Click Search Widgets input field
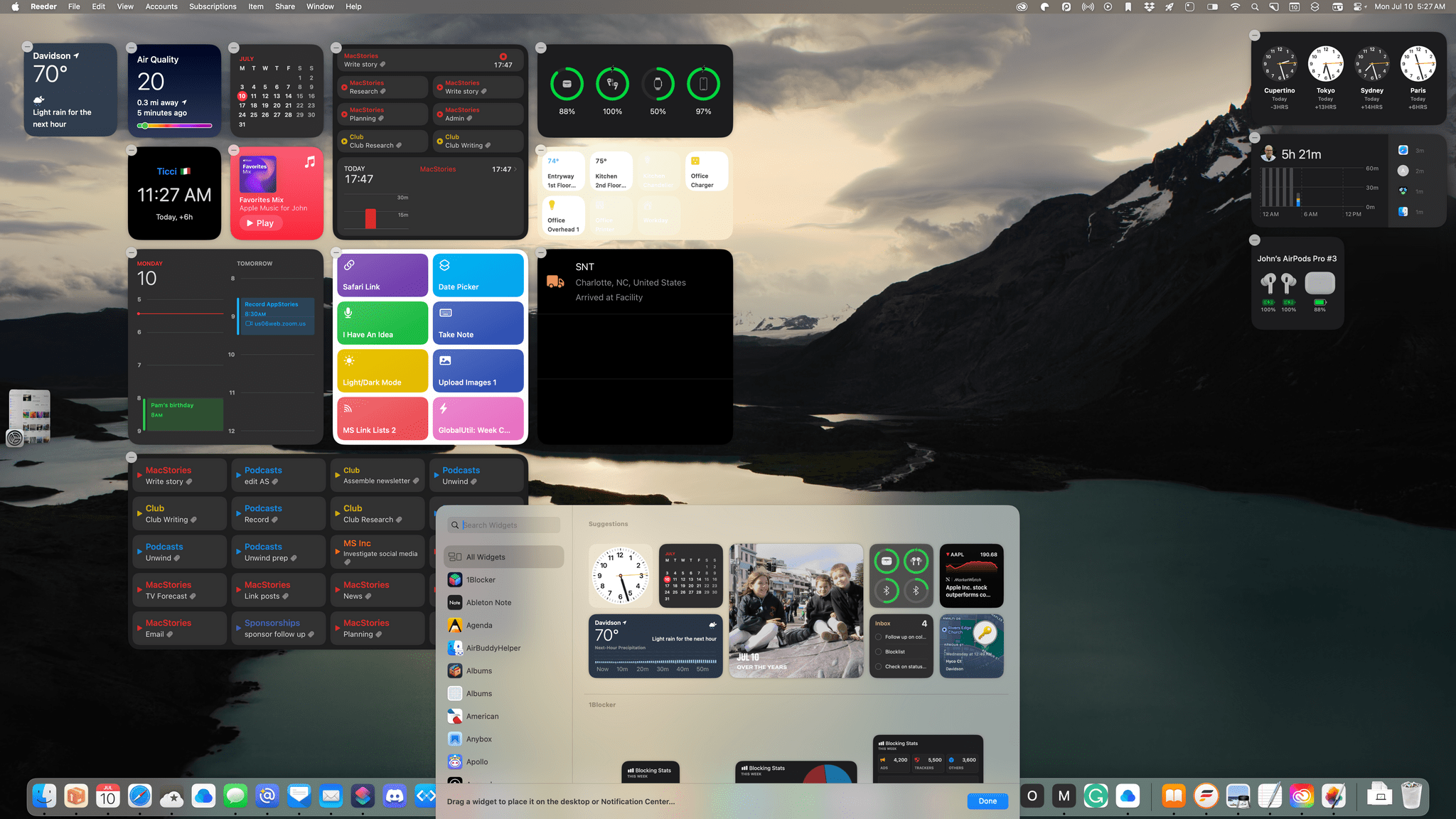Viewport: 1456px width, 819px height. click(504, 524)
